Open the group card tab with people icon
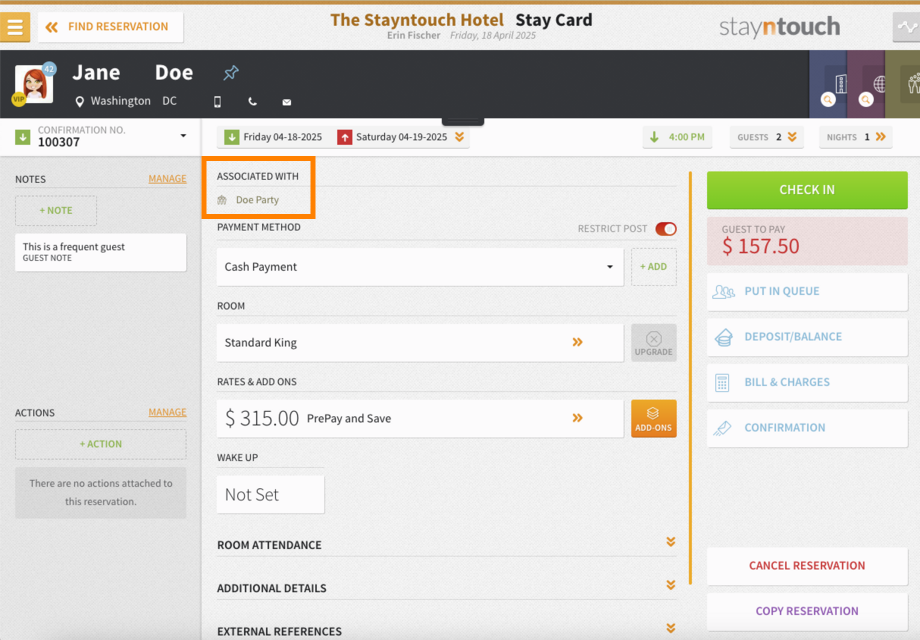The width and height of the screenshot is (920, 640). coord(904,84)
